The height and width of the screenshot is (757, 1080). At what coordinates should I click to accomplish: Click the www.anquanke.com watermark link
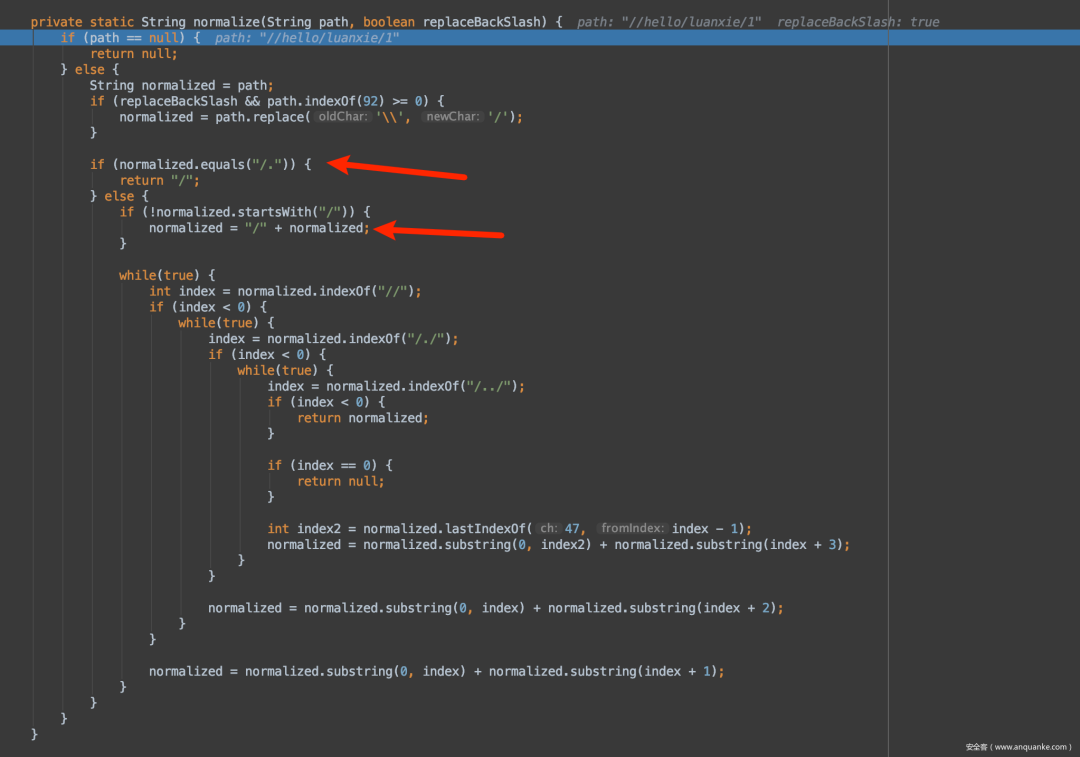[1018, 746]
